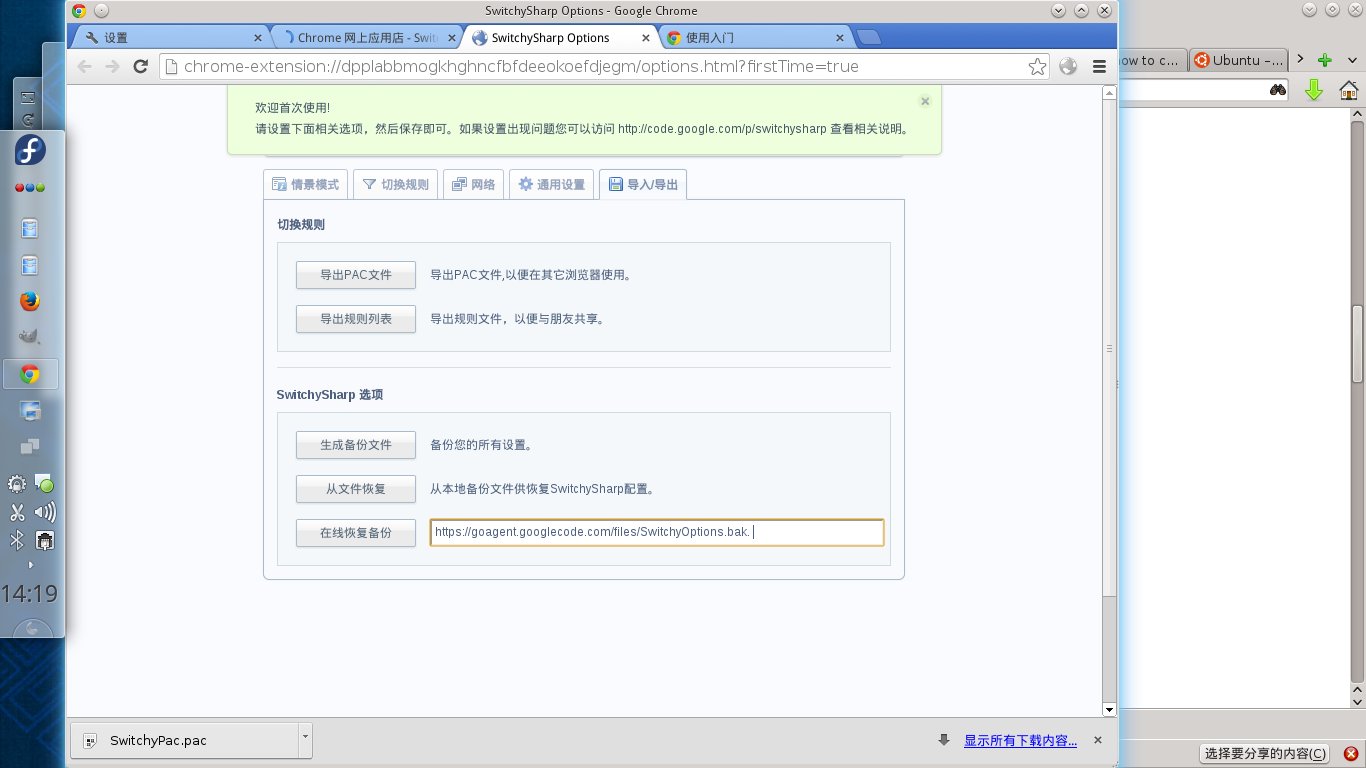
Task: Add new tab with green plus in background browser
Action: 1324,60
